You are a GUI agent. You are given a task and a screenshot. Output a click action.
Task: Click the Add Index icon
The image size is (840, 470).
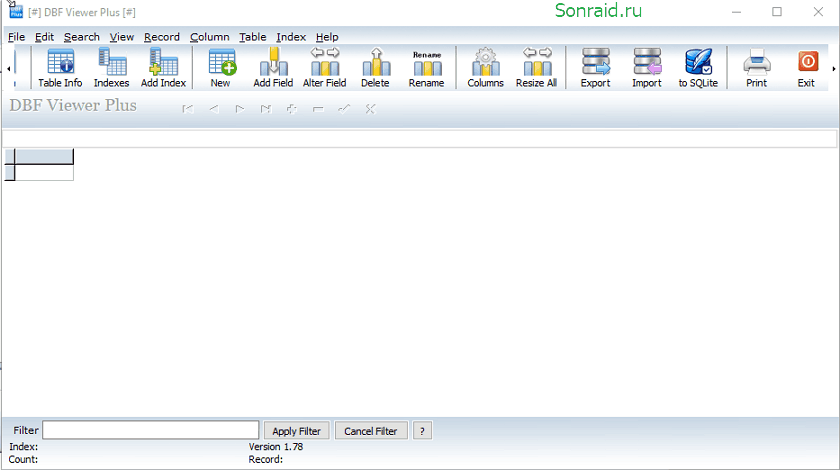click(163, 68)
